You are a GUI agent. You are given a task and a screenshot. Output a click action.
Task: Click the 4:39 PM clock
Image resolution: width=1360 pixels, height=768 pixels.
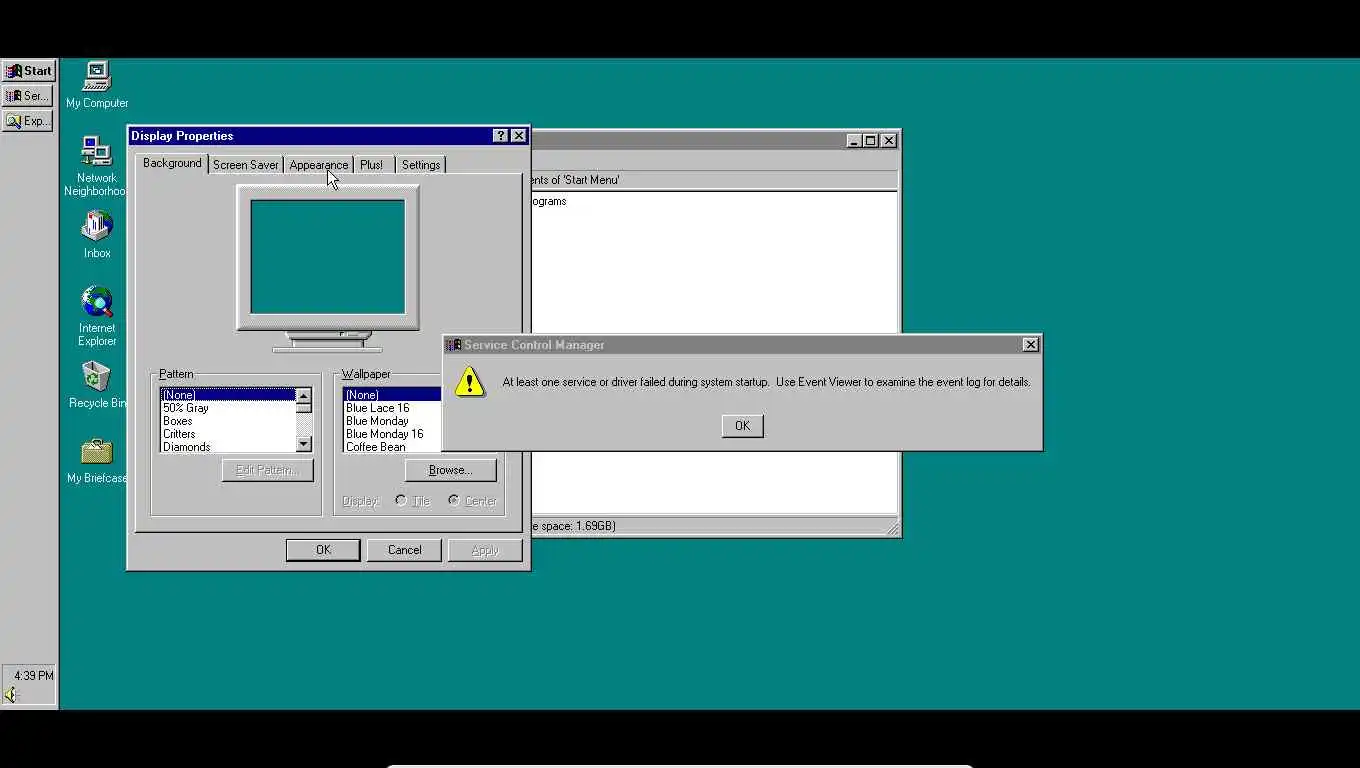pos(34,676)
